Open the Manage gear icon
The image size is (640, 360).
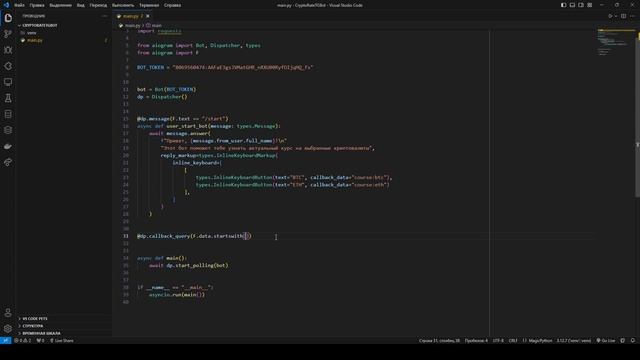click(x=8, y=329)
